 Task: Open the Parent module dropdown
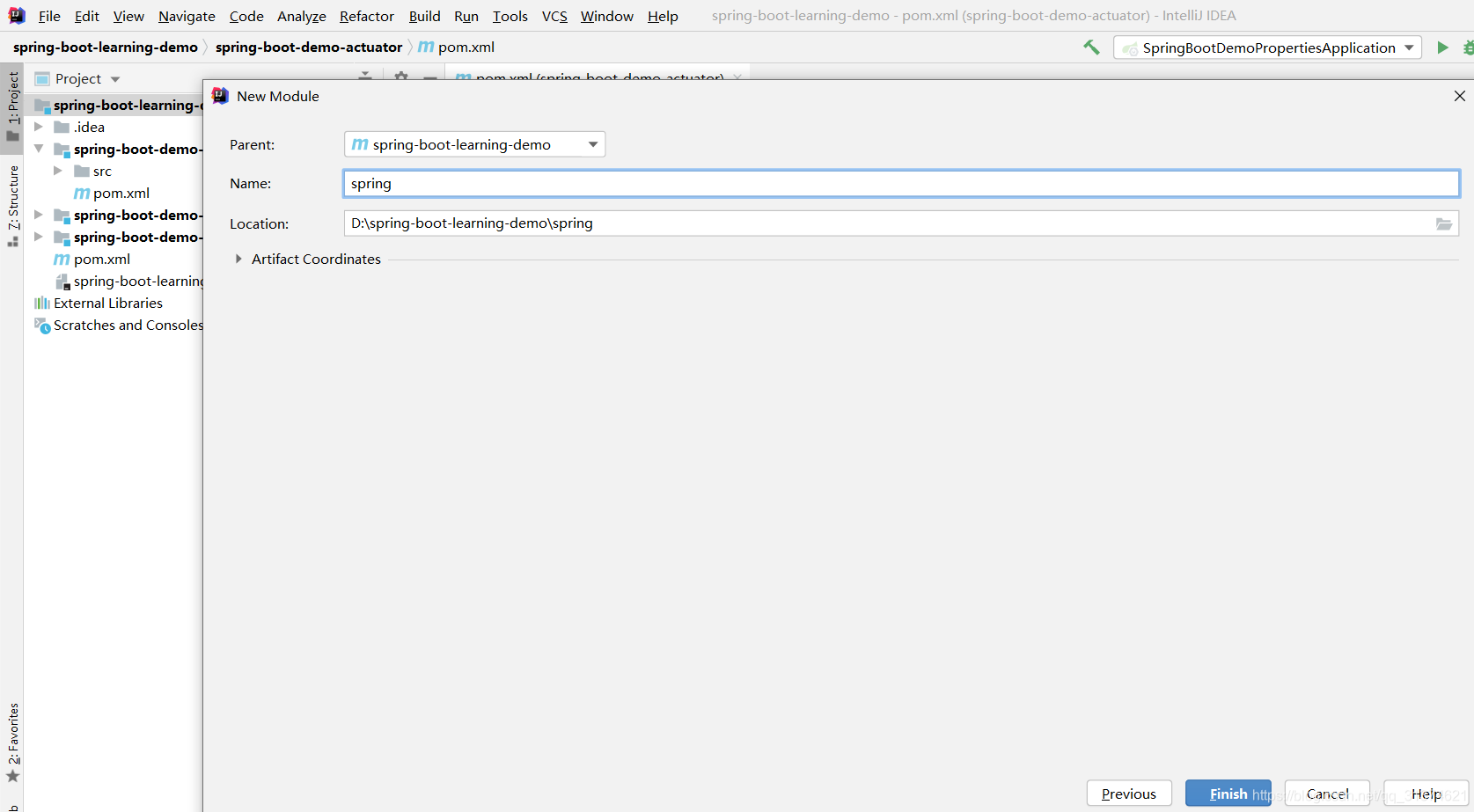[592, 143]
